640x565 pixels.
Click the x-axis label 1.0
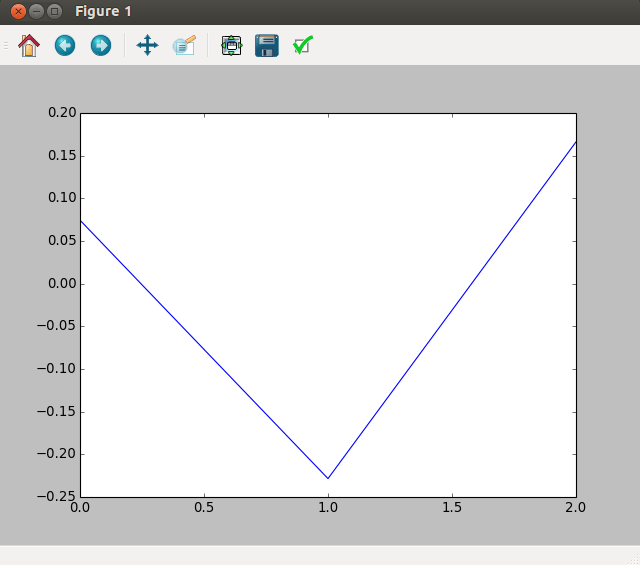click(328, 507)
